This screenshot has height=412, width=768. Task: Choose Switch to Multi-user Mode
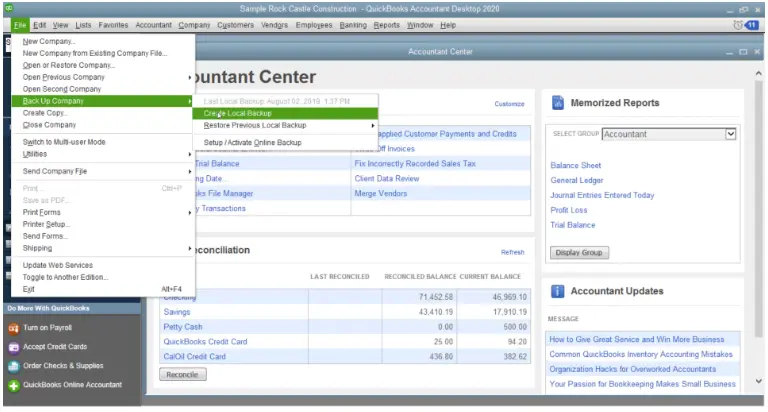[x=64, y=142]
